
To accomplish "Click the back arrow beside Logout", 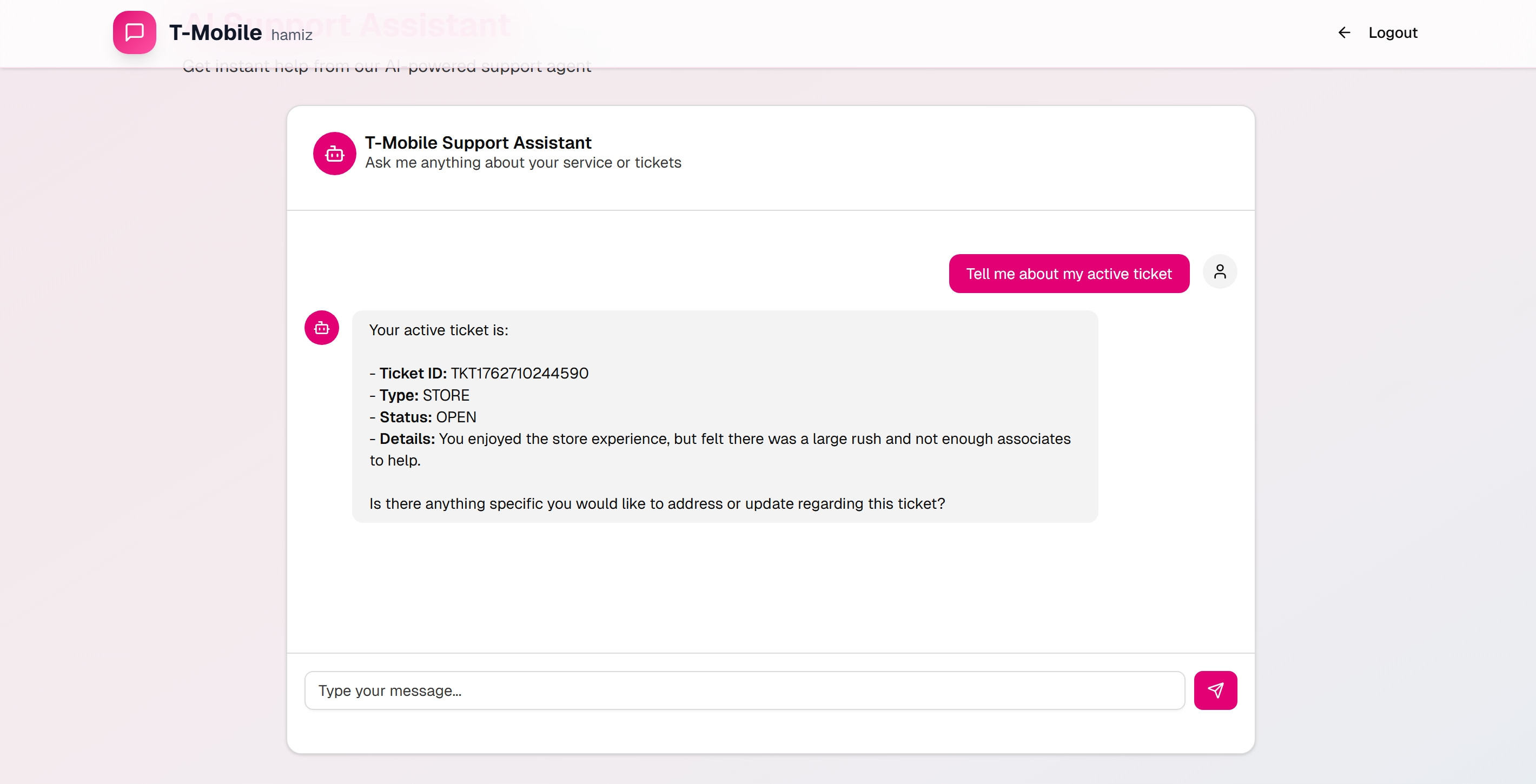I will (x=1343, y=32).
